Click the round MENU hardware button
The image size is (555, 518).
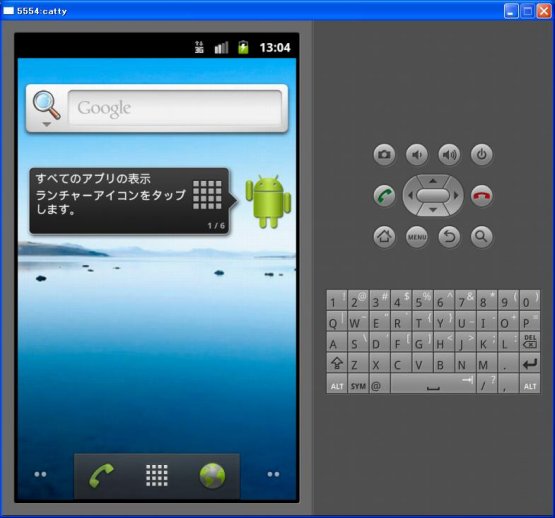[x=417, y=237]
